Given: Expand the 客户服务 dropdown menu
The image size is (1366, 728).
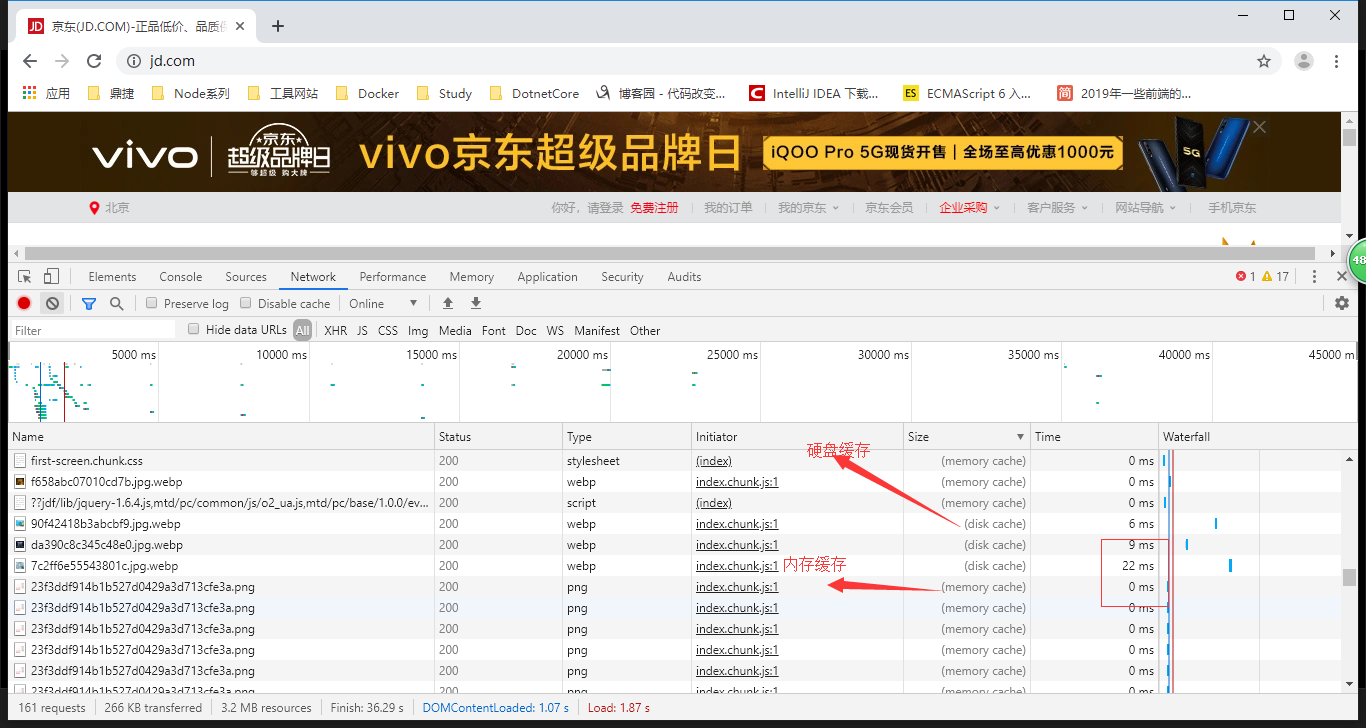Looking at the screenshot, I should pyautogui.click(x=1056, y=208).
